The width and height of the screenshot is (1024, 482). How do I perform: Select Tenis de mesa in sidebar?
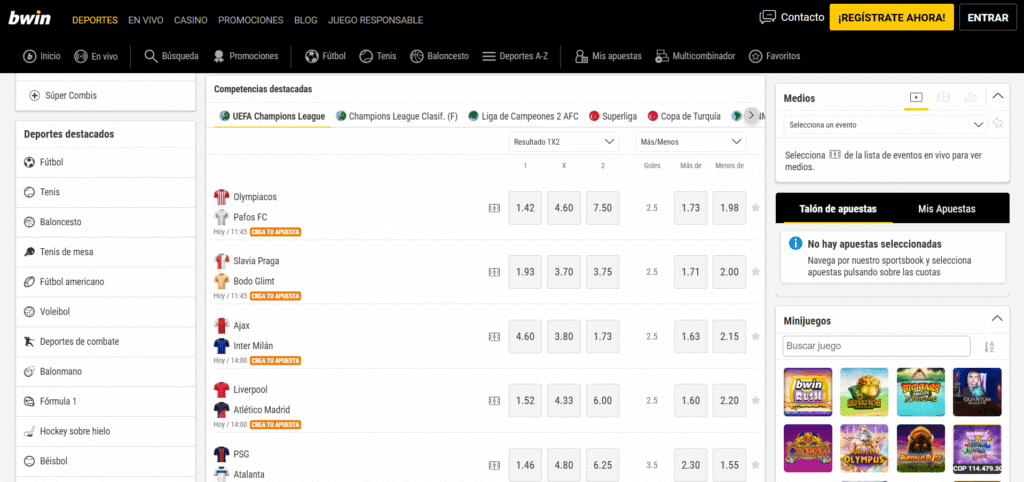click(x=106, y=251)
